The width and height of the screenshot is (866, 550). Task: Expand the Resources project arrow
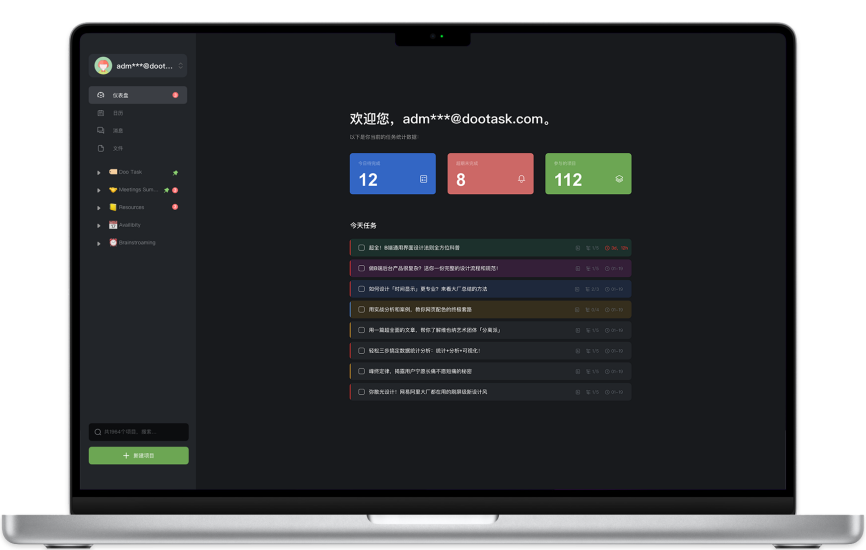pyautogui.click(x=99, y=207)
